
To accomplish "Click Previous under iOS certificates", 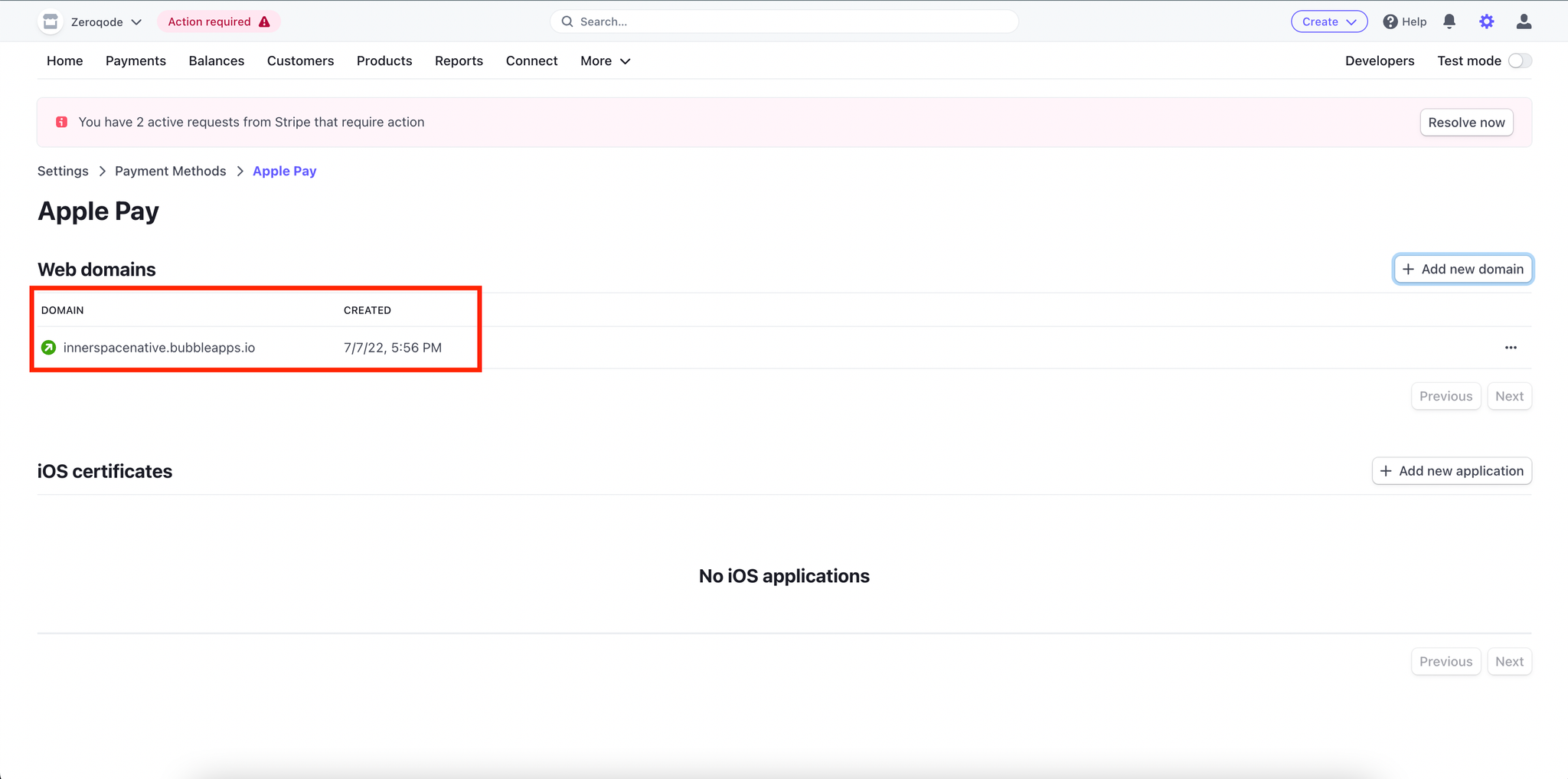I will click(x=1445, y=662).
